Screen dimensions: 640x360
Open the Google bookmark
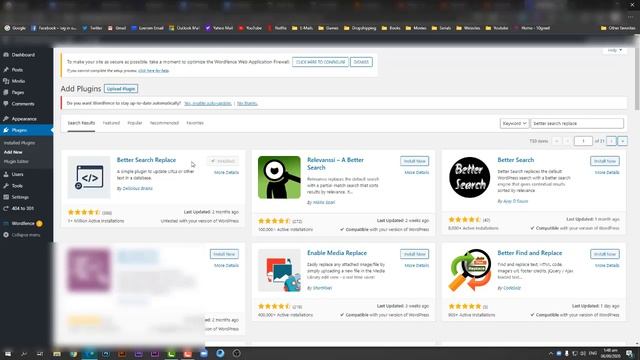coord(15,28)
